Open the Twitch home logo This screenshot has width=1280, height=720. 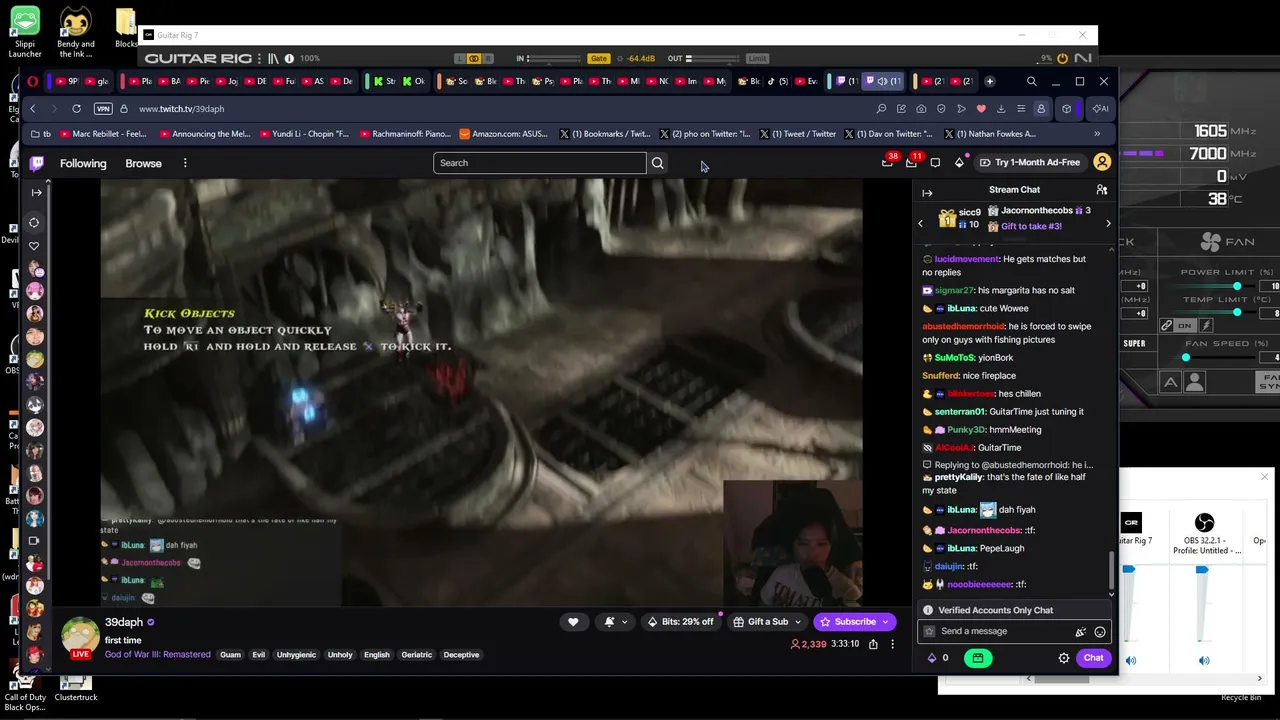click(37, 163)
